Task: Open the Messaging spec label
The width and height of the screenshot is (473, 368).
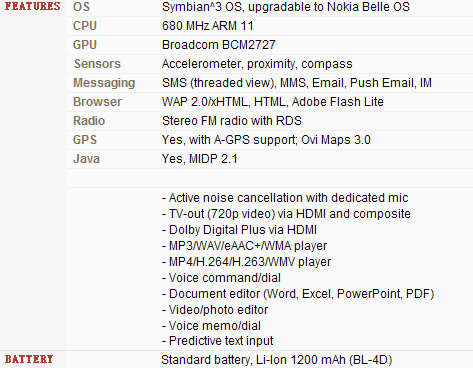Action: point(104,83)
